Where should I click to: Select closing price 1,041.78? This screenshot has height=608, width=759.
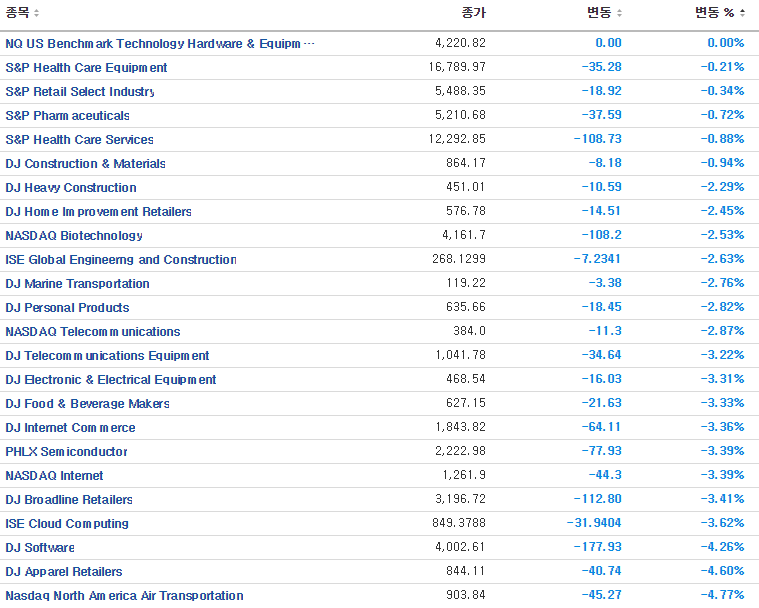click(x=460, y=355)
